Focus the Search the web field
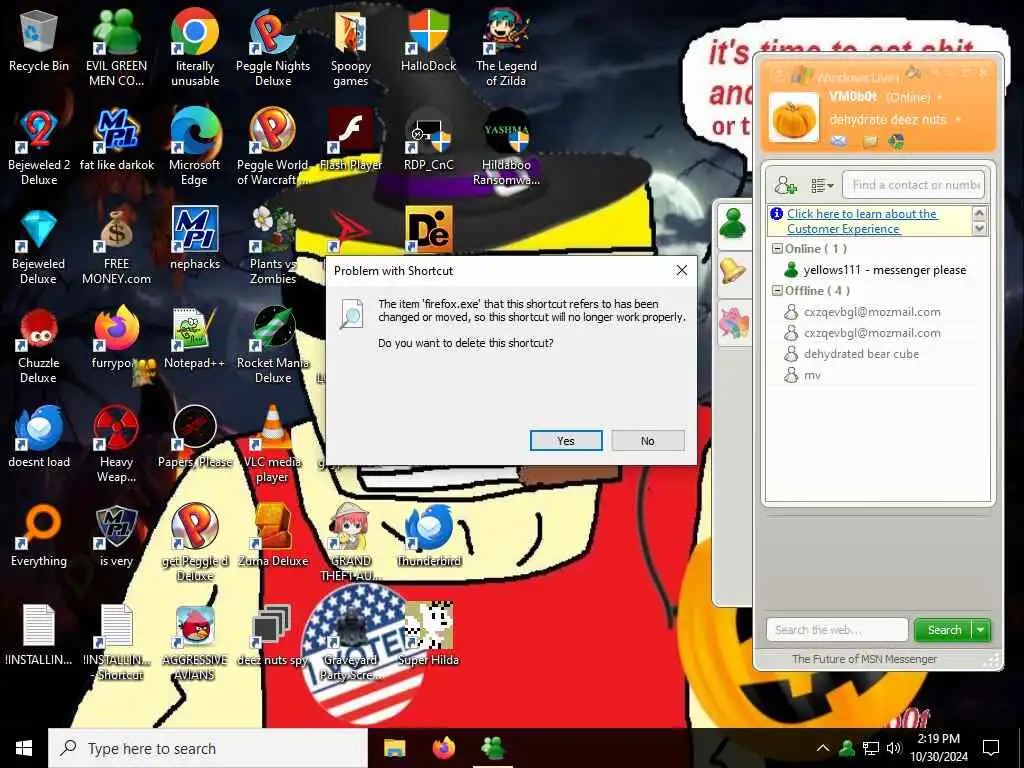 click(837, 630)
